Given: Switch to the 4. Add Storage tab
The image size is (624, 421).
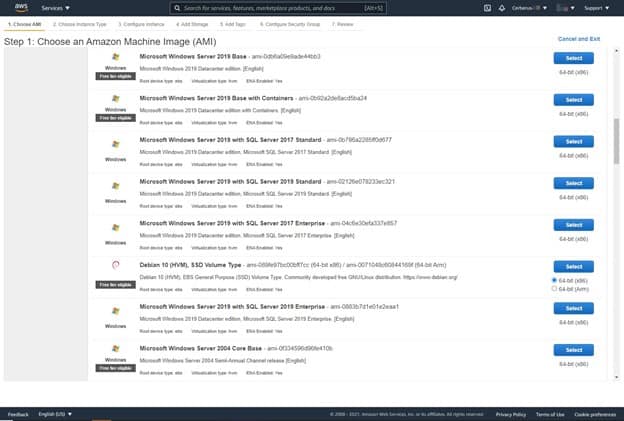Looking at the screenshot, I should point(192,24).
